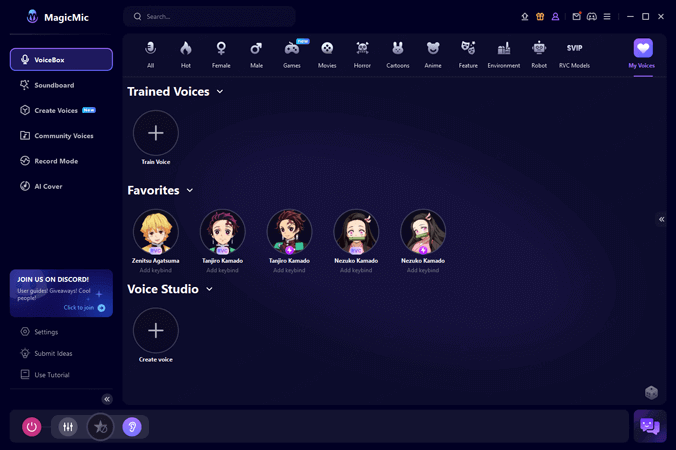Select the Games voice category
This screenshot has height=450, width=676.
[x=292, y=55]
